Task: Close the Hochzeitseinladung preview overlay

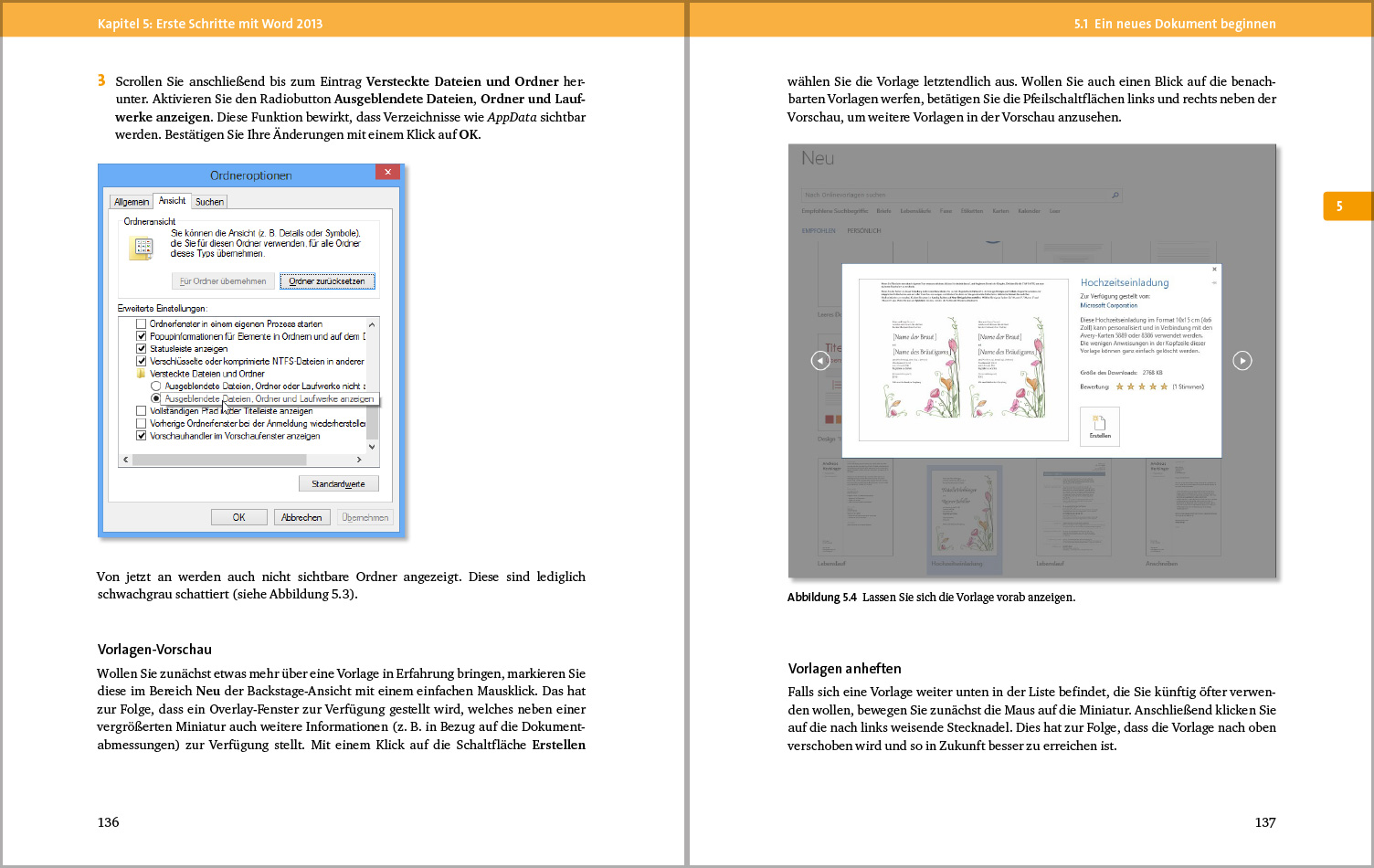Action: coord(1214,269)
